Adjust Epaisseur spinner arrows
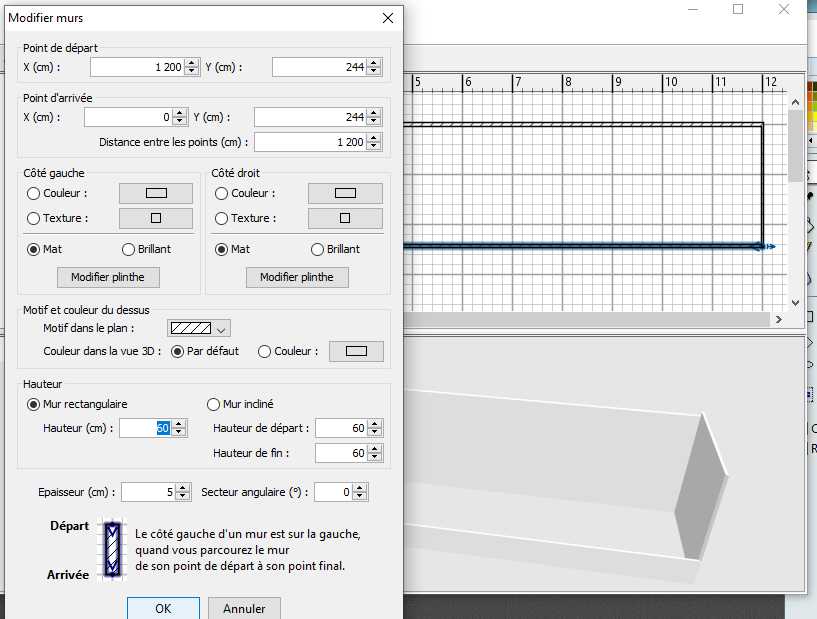 pyautogui.click(x=182, y=492)
